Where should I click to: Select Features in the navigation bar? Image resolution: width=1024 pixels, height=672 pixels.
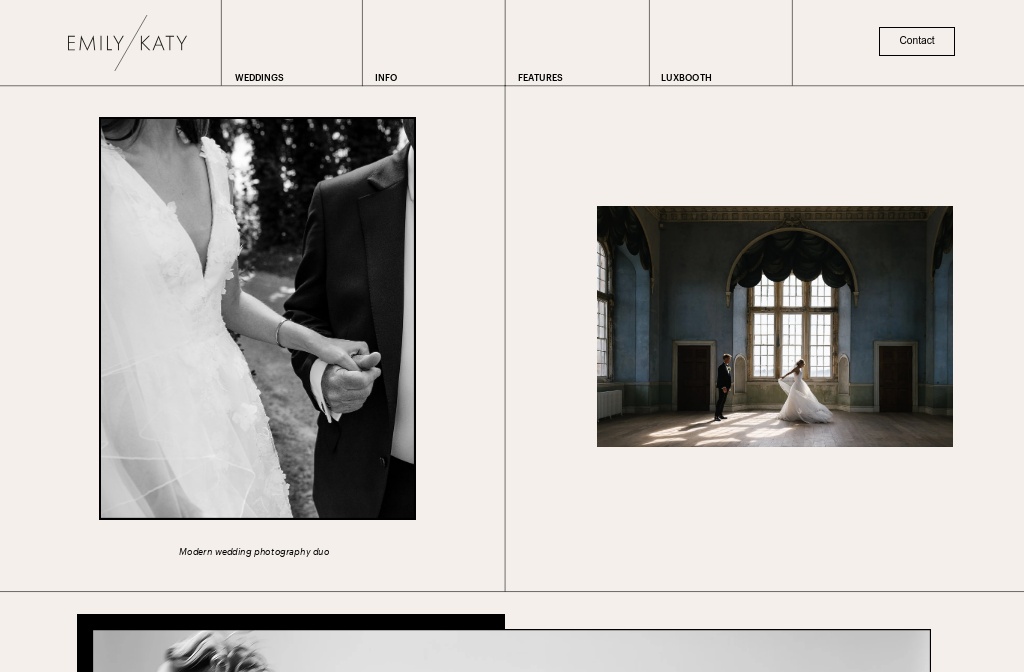click(x=540, y=78)
